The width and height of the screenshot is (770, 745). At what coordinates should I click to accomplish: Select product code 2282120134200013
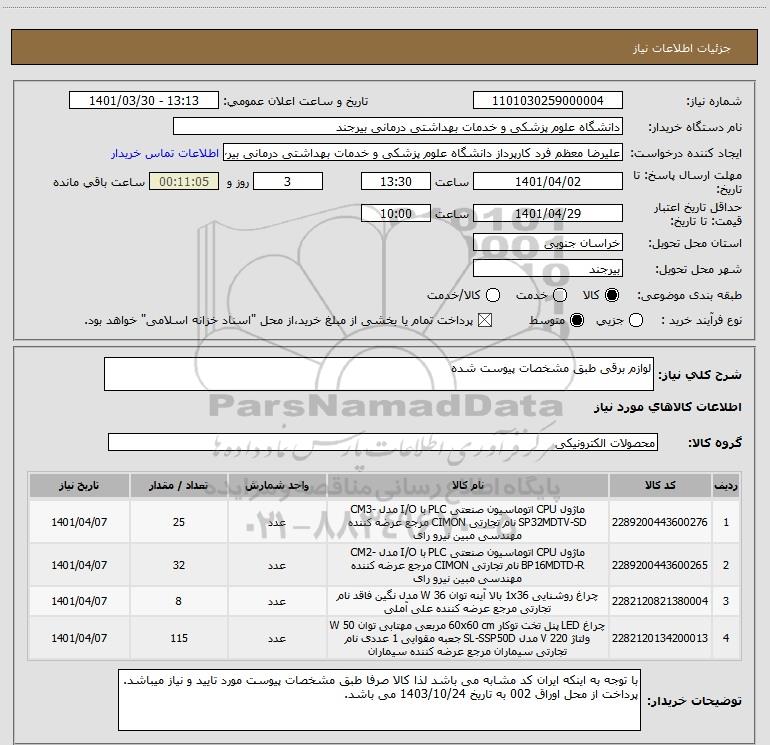coord(660,638)
